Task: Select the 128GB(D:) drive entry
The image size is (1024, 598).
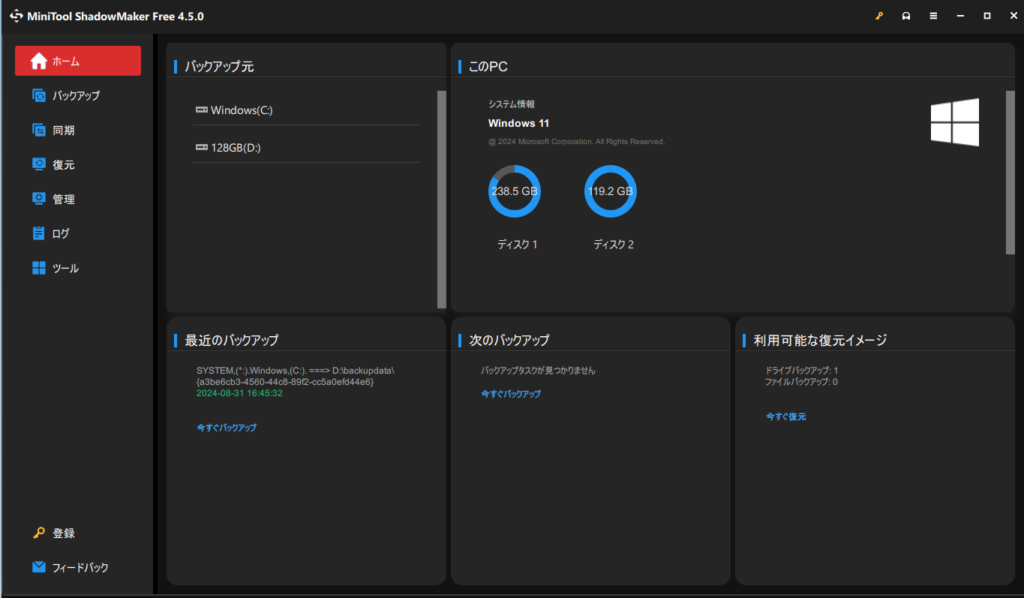Action: tap(235, 147)
